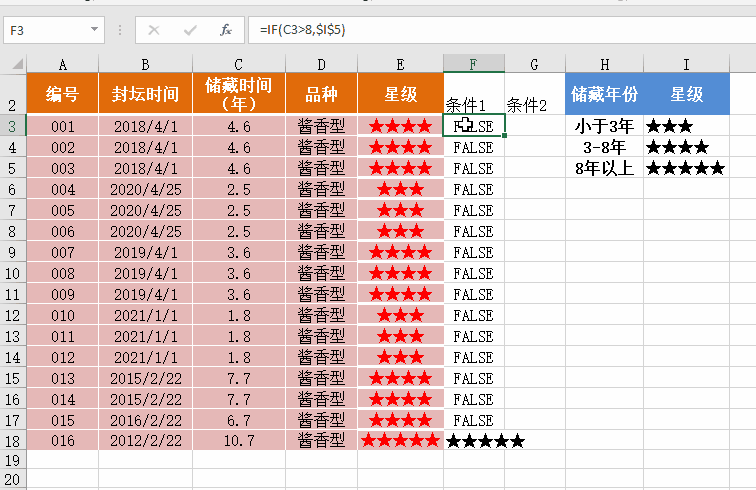756x490 pixels.
Task: Open Insert Function fx dialog
Action: 226,30
